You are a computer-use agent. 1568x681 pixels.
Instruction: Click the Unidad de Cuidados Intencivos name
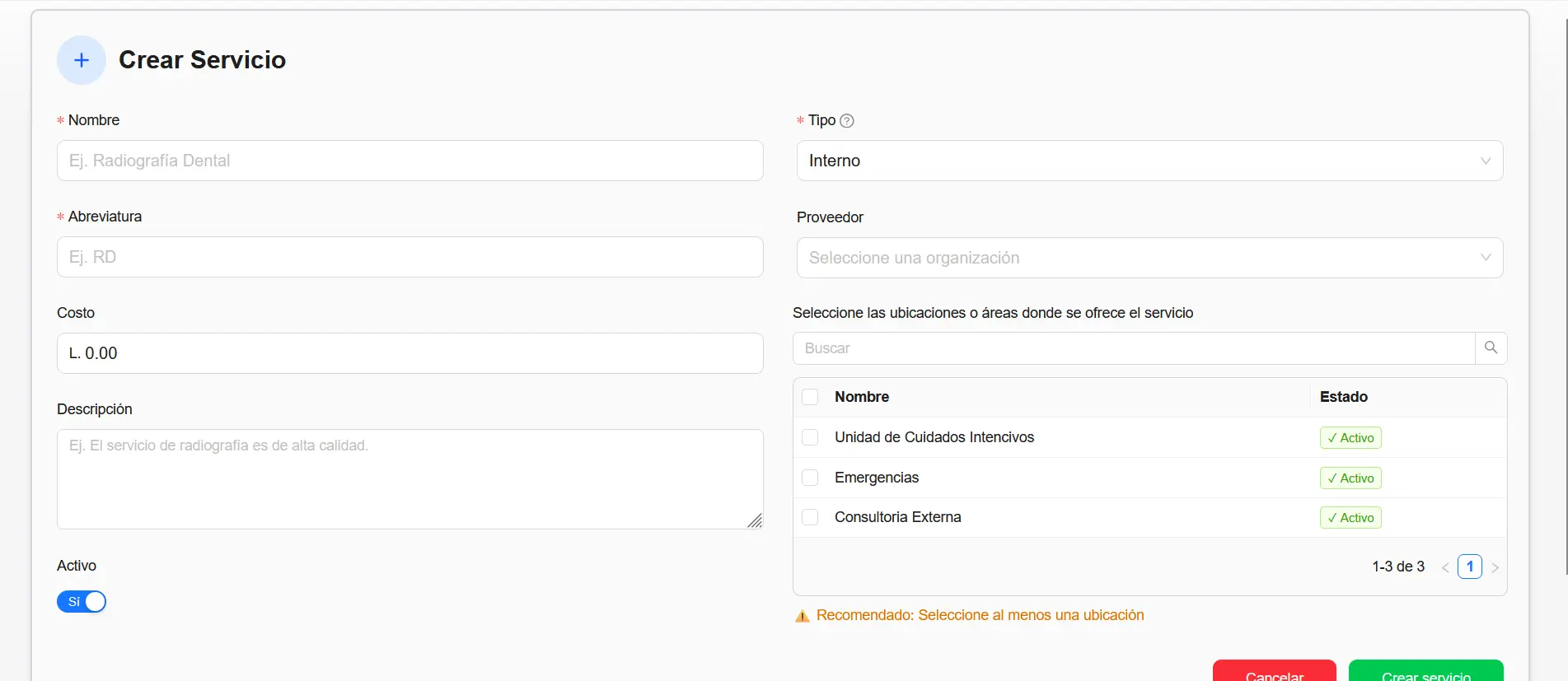(x=934, y=437)
